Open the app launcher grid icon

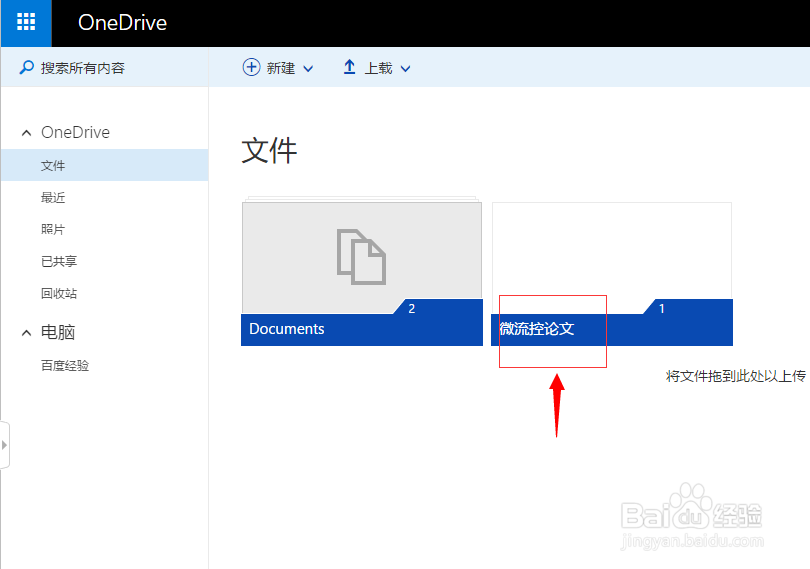click(26, 22)
